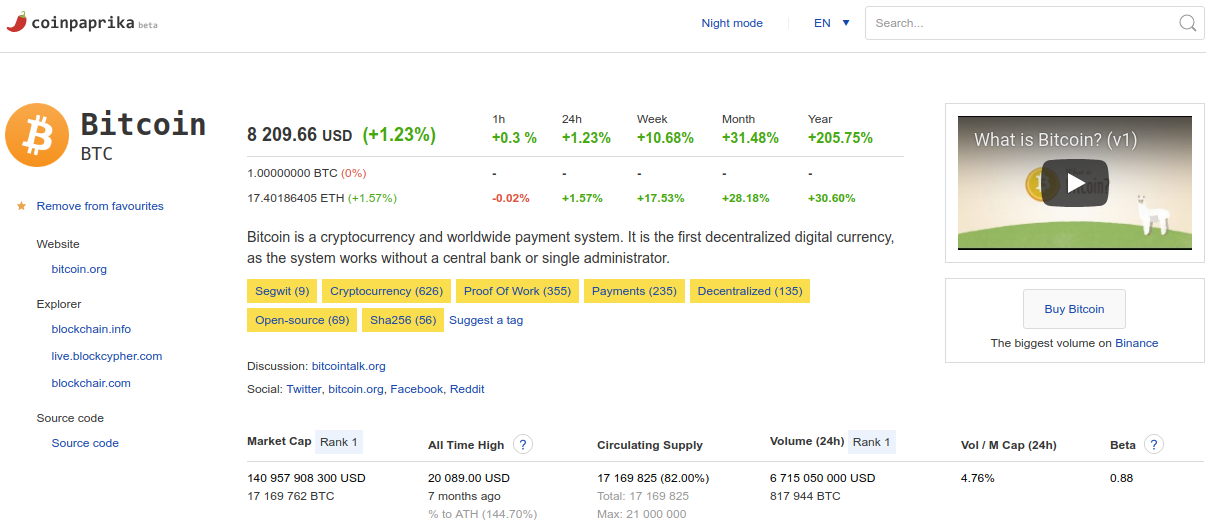Click the % to ATH (144.70%) text
Image resolution: width=1206 pixels, height=532 pixels.
pos(482,514)
